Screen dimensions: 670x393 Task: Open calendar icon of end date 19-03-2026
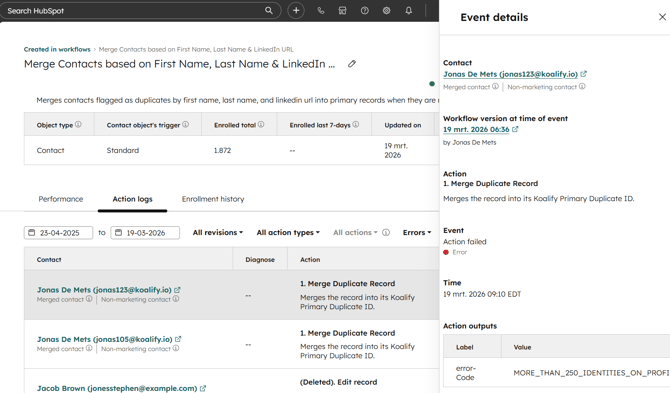pos(118,232)
